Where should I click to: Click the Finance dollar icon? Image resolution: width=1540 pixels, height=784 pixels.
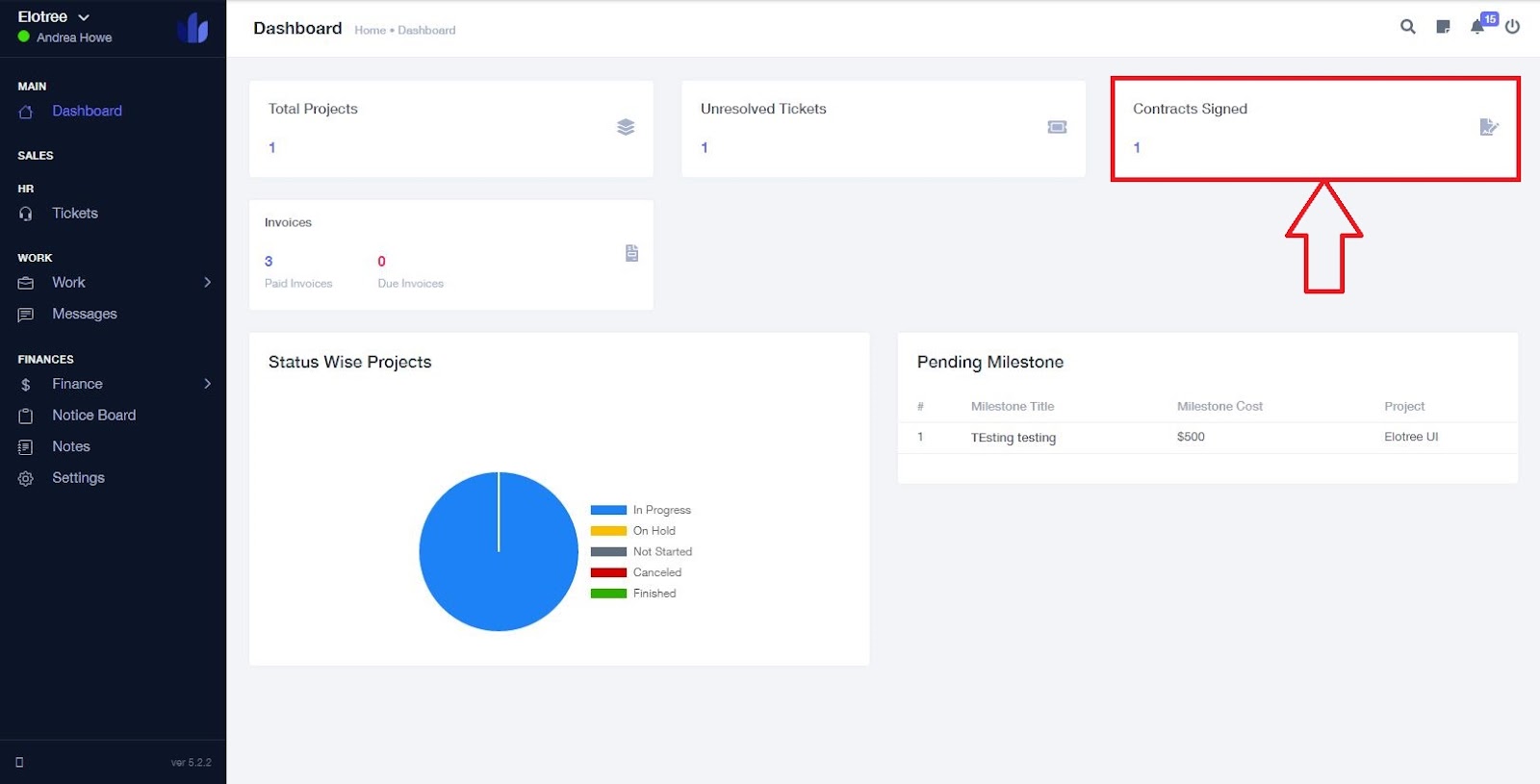pyautogui.click(x=26, y=385)
